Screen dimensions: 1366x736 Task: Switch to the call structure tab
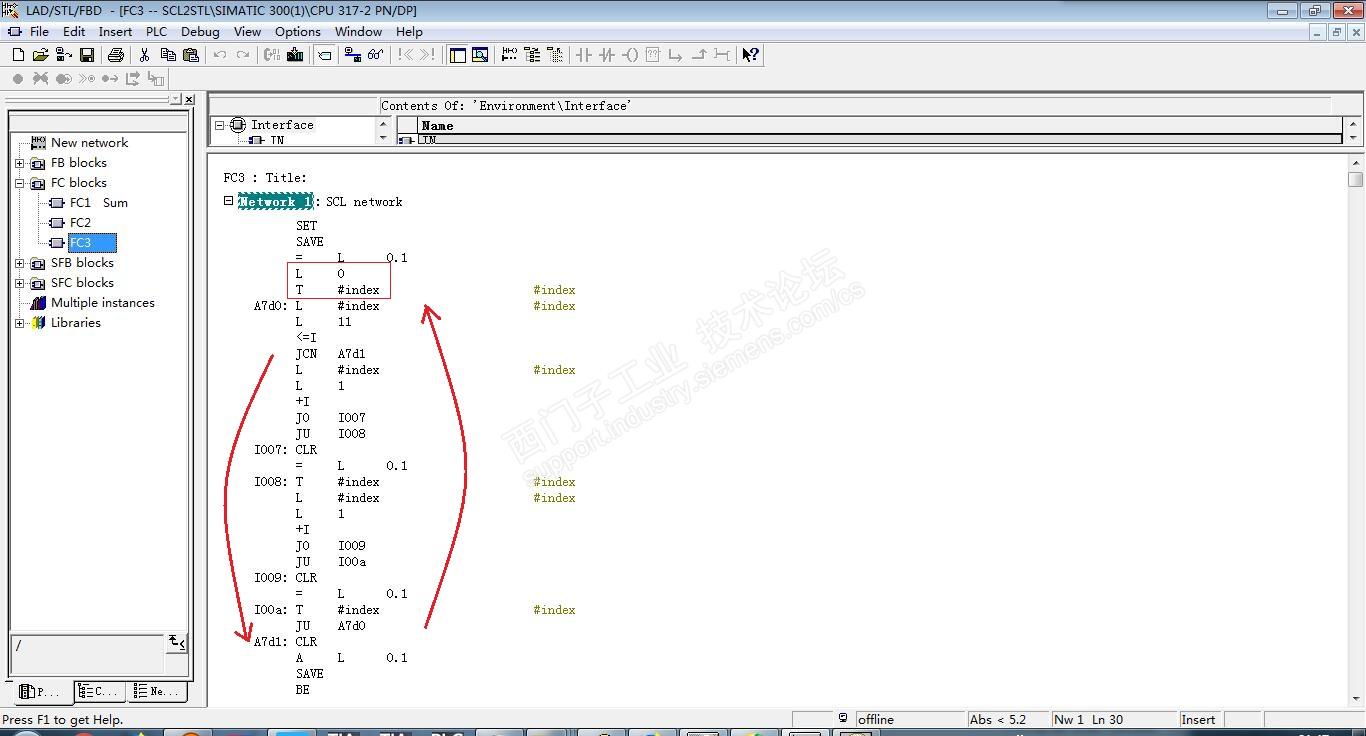click(x=99, y=691)
